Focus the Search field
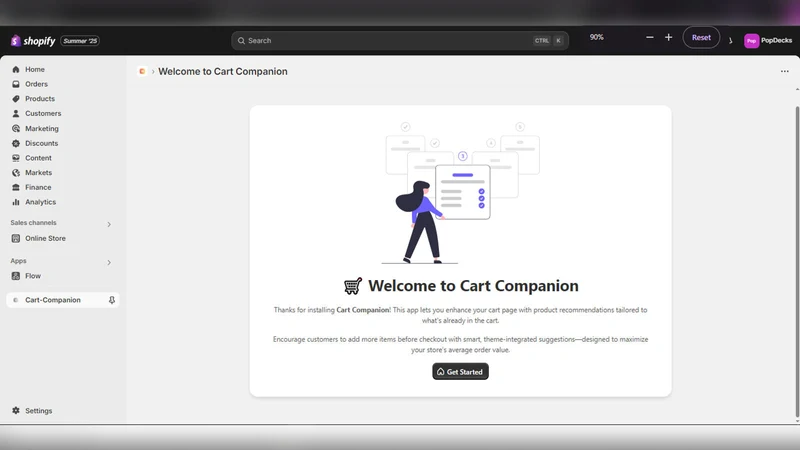 click(400, 40)
